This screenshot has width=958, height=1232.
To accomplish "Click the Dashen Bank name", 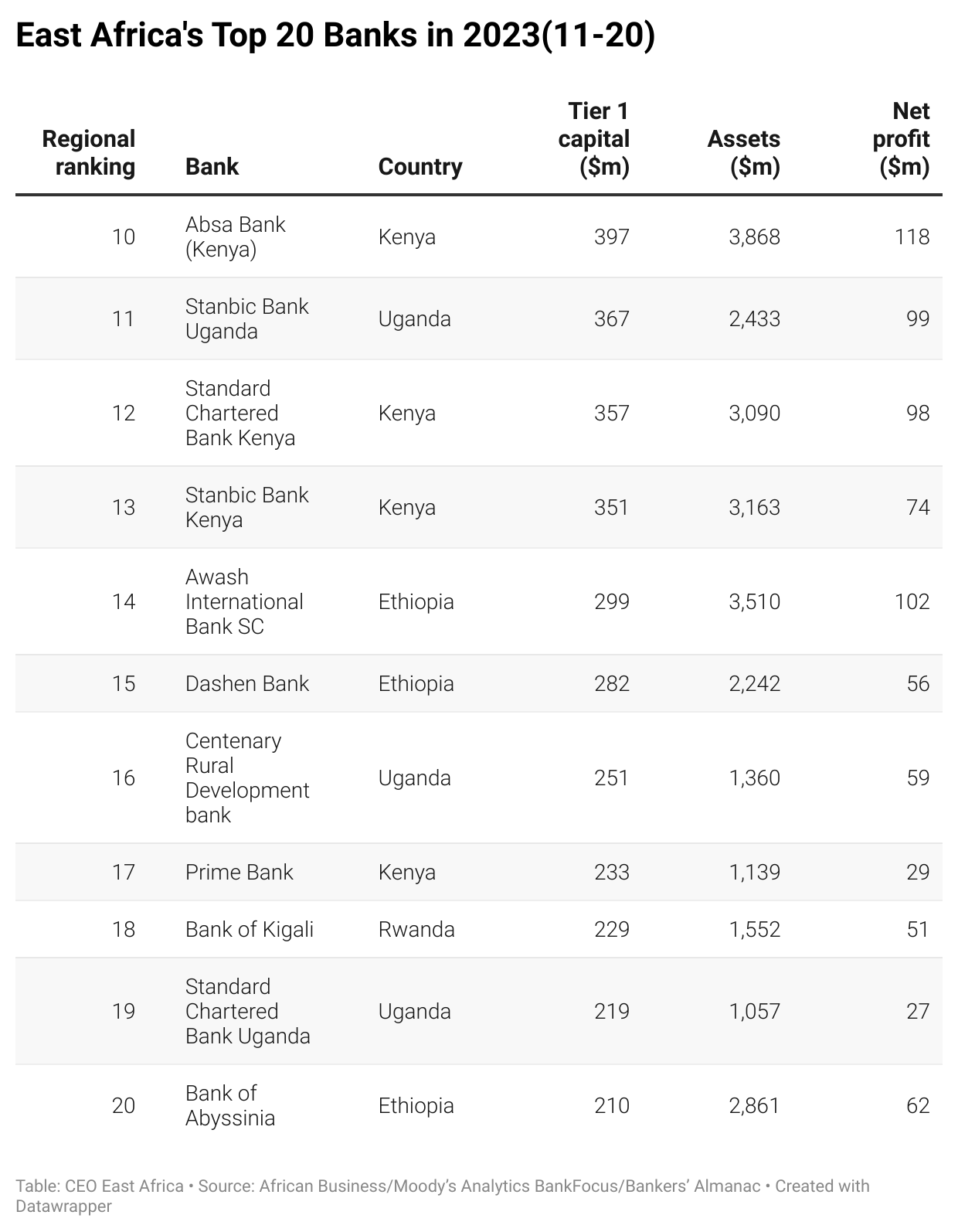I will (x=246, y=683).
